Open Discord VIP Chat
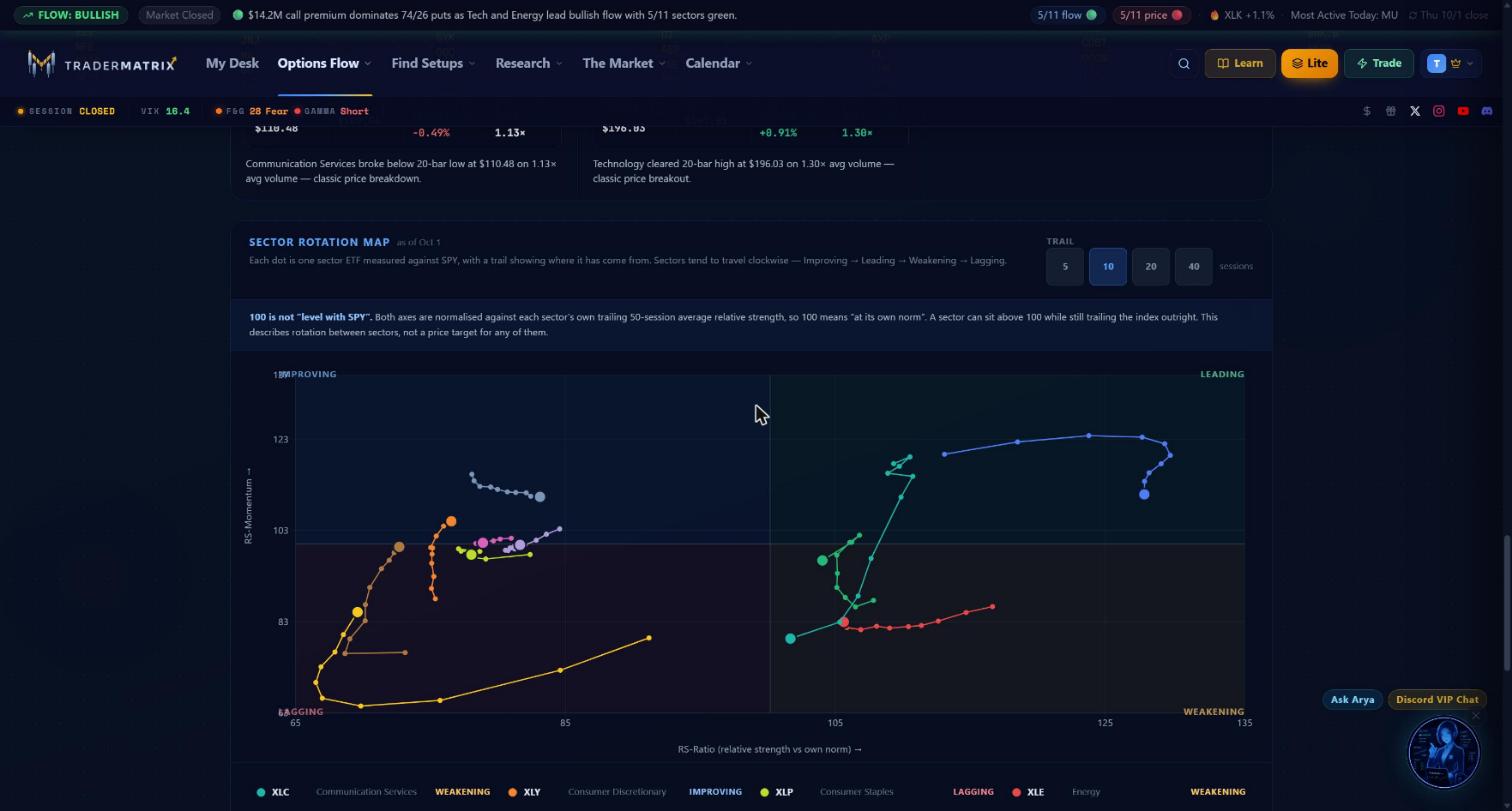The width and height of the screenshot is (1512, 811). (1437, 700)
